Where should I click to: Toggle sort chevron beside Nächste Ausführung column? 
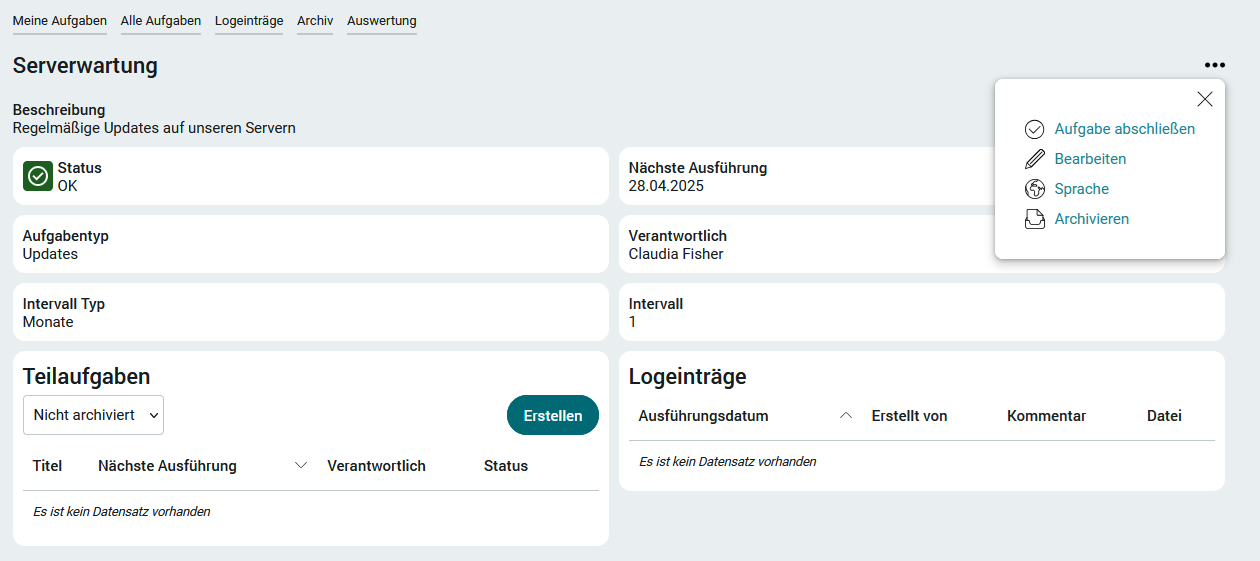[x=301, y=466]
